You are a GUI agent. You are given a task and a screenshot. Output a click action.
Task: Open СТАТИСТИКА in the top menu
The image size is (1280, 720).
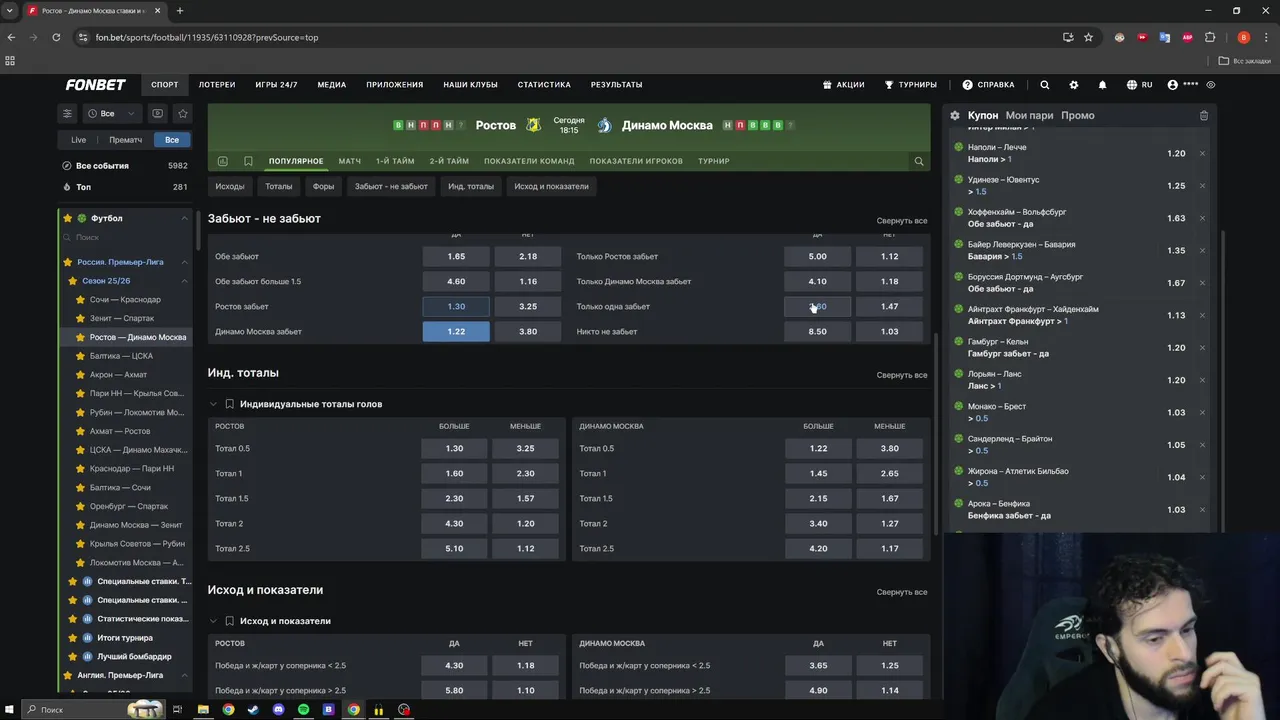click(544, 85)
